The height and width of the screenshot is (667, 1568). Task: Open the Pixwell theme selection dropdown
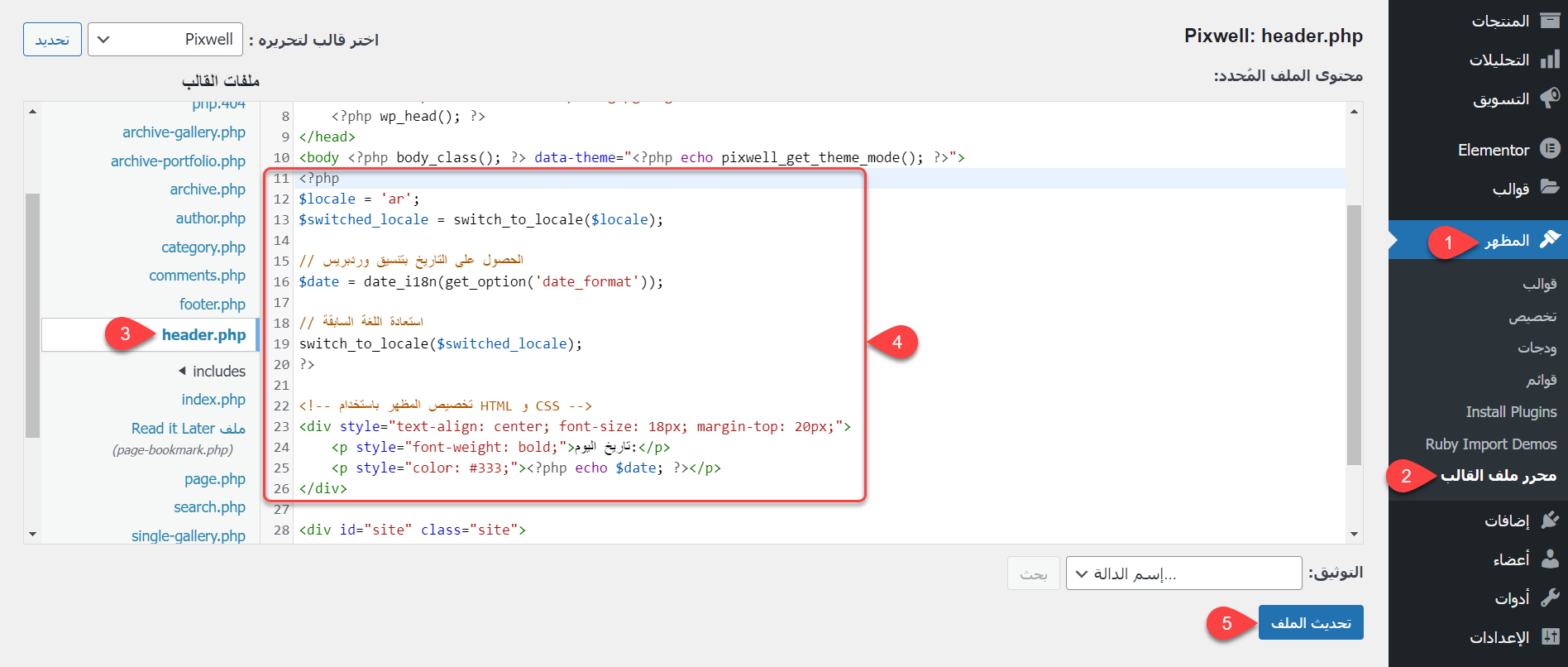click(165, 39)
